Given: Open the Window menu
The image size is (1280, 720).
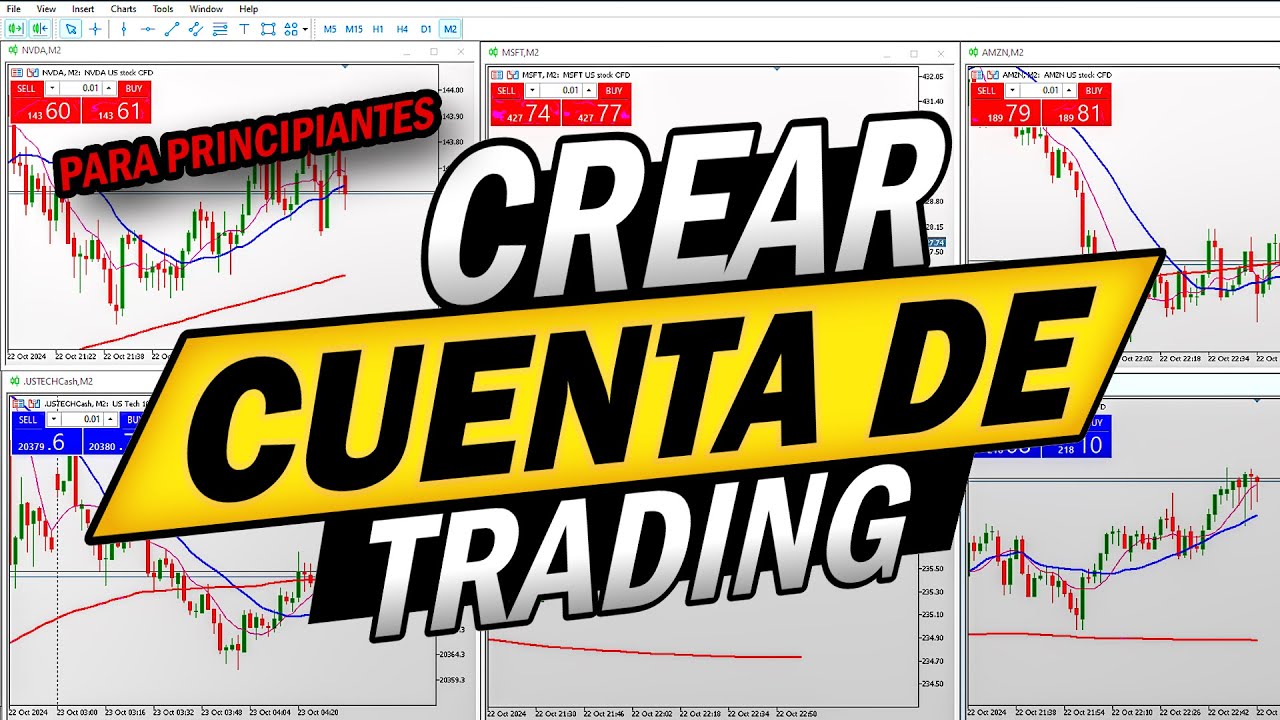Looking at the screenshot, I should click(x=206, y=9).
